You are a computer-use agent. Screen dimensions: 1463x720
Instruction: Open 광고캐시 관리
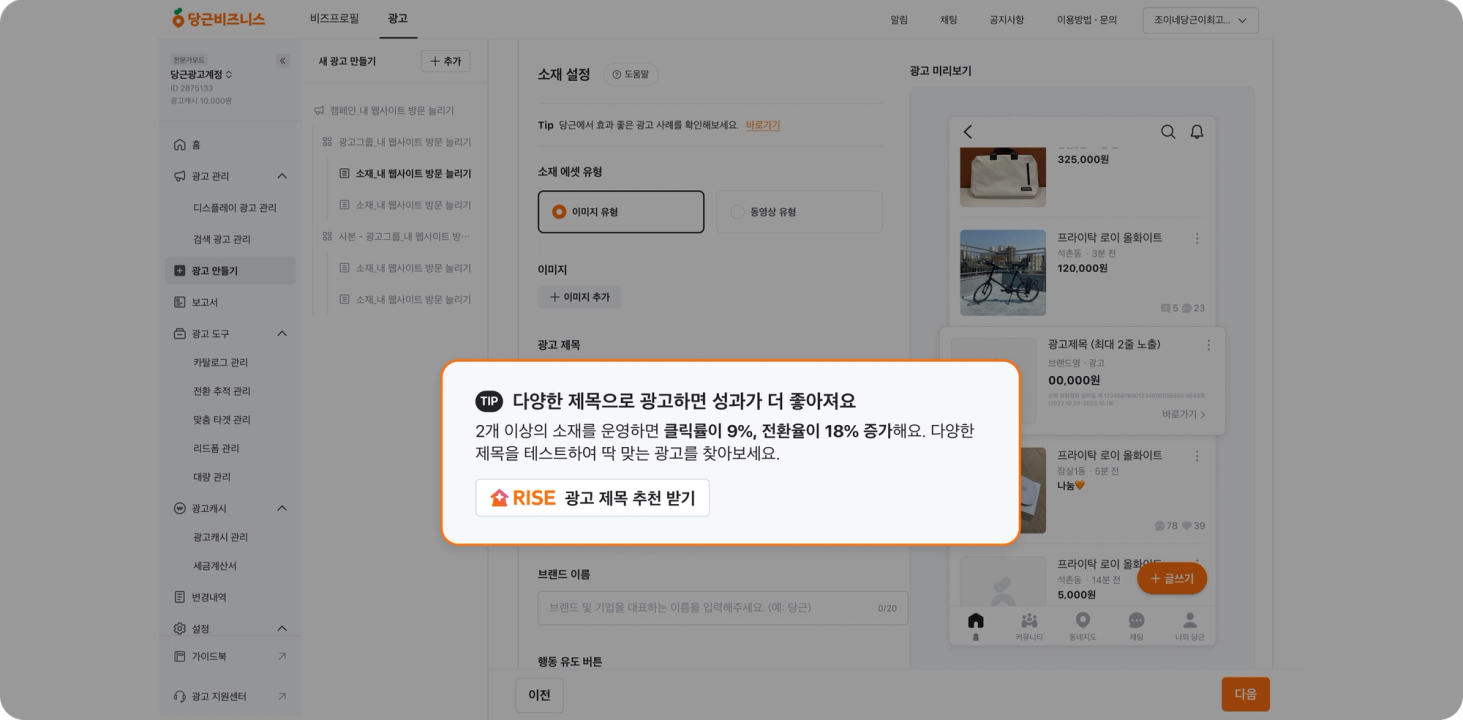221,537
